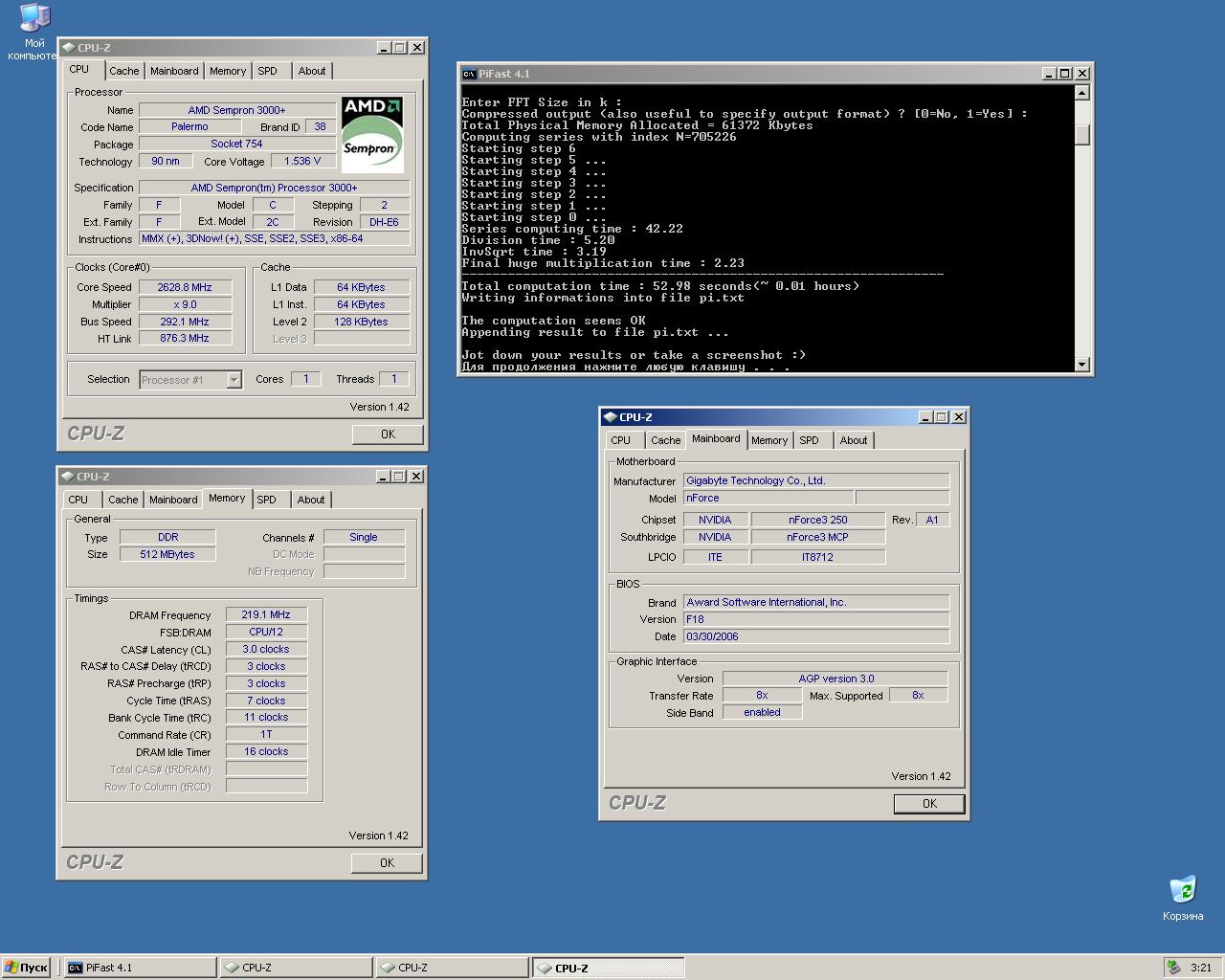Click the Southbridge field nForce3 MCP
This screenshot has width=1225, height=980.
coord(818,537)
